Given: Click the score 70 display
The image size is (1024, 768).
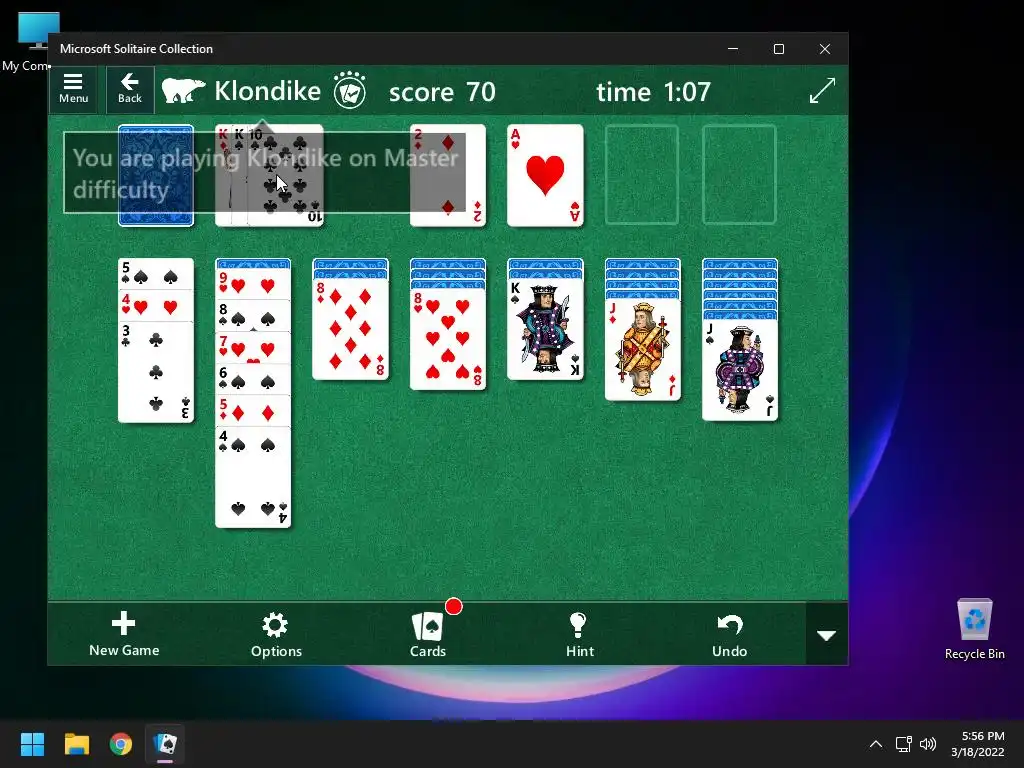Looking at the screenshot, I should [x=442, y=92].
